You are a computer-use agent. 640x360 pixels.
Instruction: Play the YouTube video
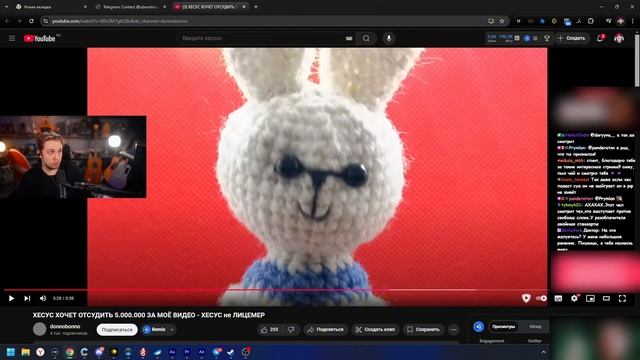[11, 298]
